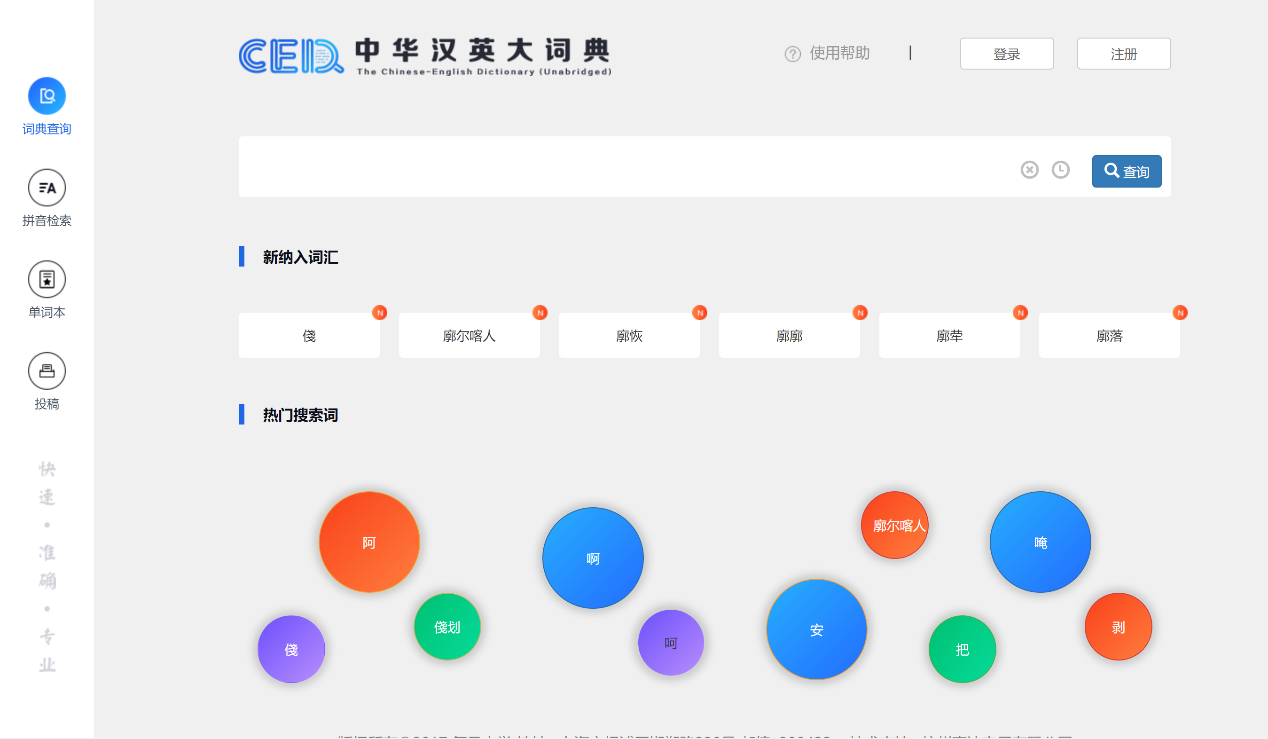Click the CED dictionary logo
1268x739 pixels.
(x=425, y=56)
